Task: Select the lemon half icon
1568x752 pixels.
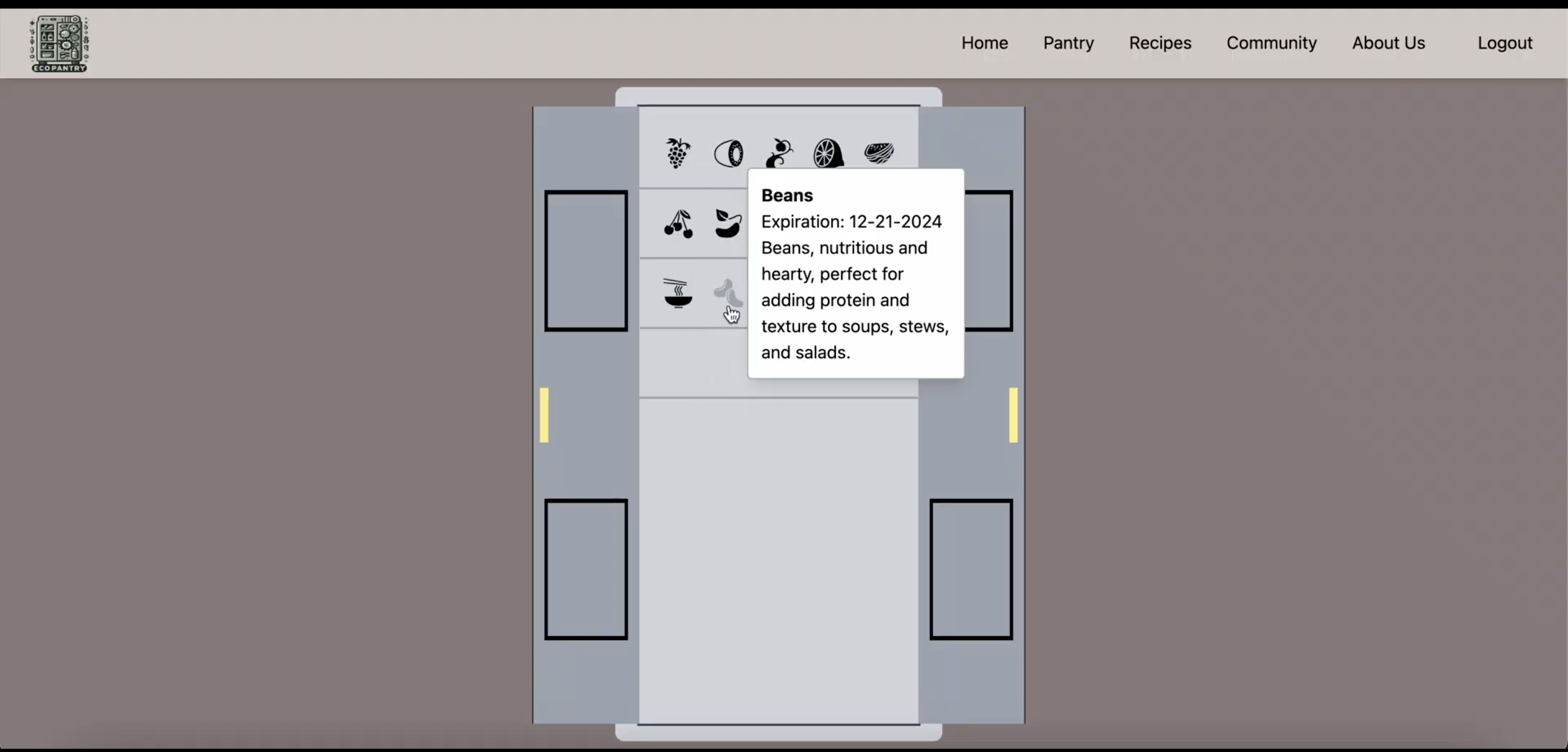Action: [x=828, y=153]
